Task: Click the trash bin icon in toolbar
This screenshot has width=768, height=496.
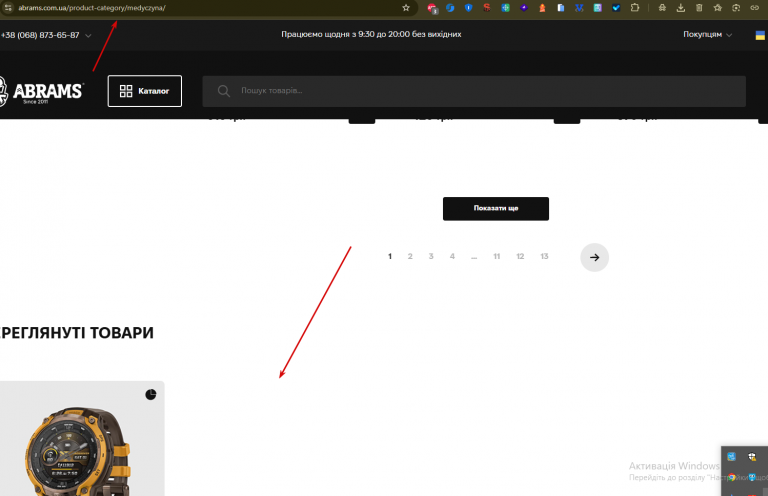Action: 699,8
